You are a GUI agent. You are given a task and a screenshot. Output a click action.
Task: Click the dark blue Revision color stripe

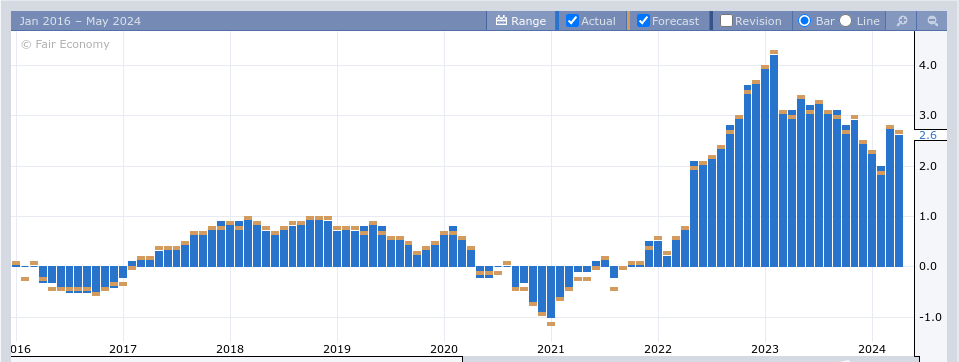(711, 21)
